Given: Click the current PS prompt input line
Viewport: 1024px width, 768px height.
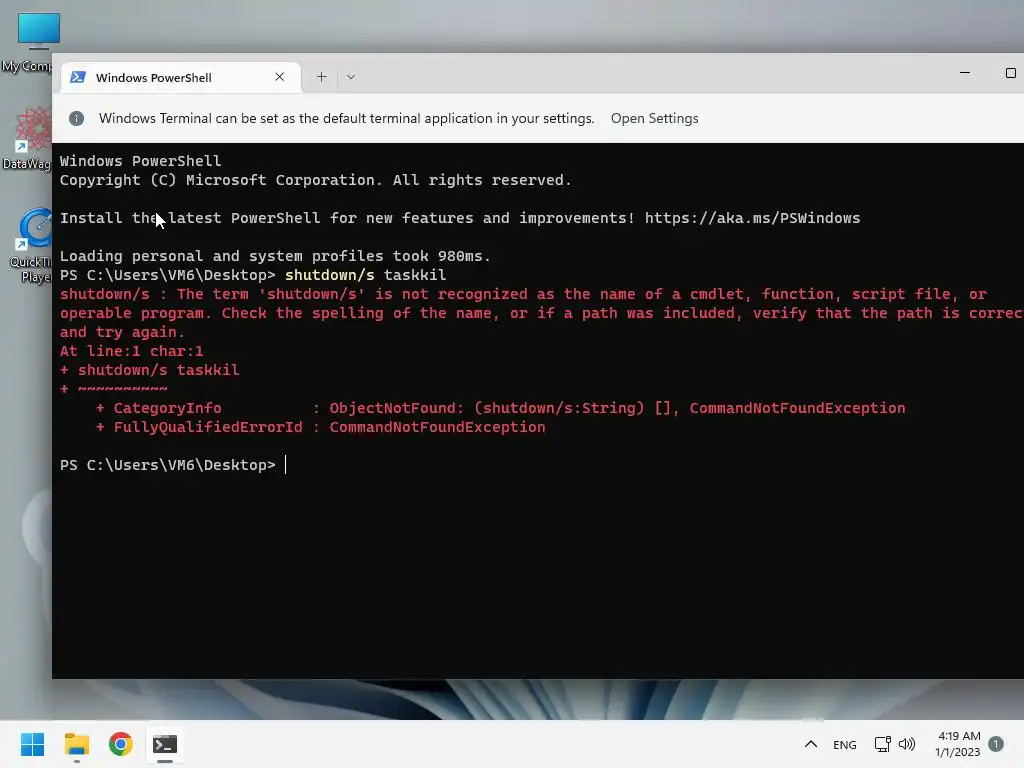Looking at the screenshot, I should click(173, 465).
